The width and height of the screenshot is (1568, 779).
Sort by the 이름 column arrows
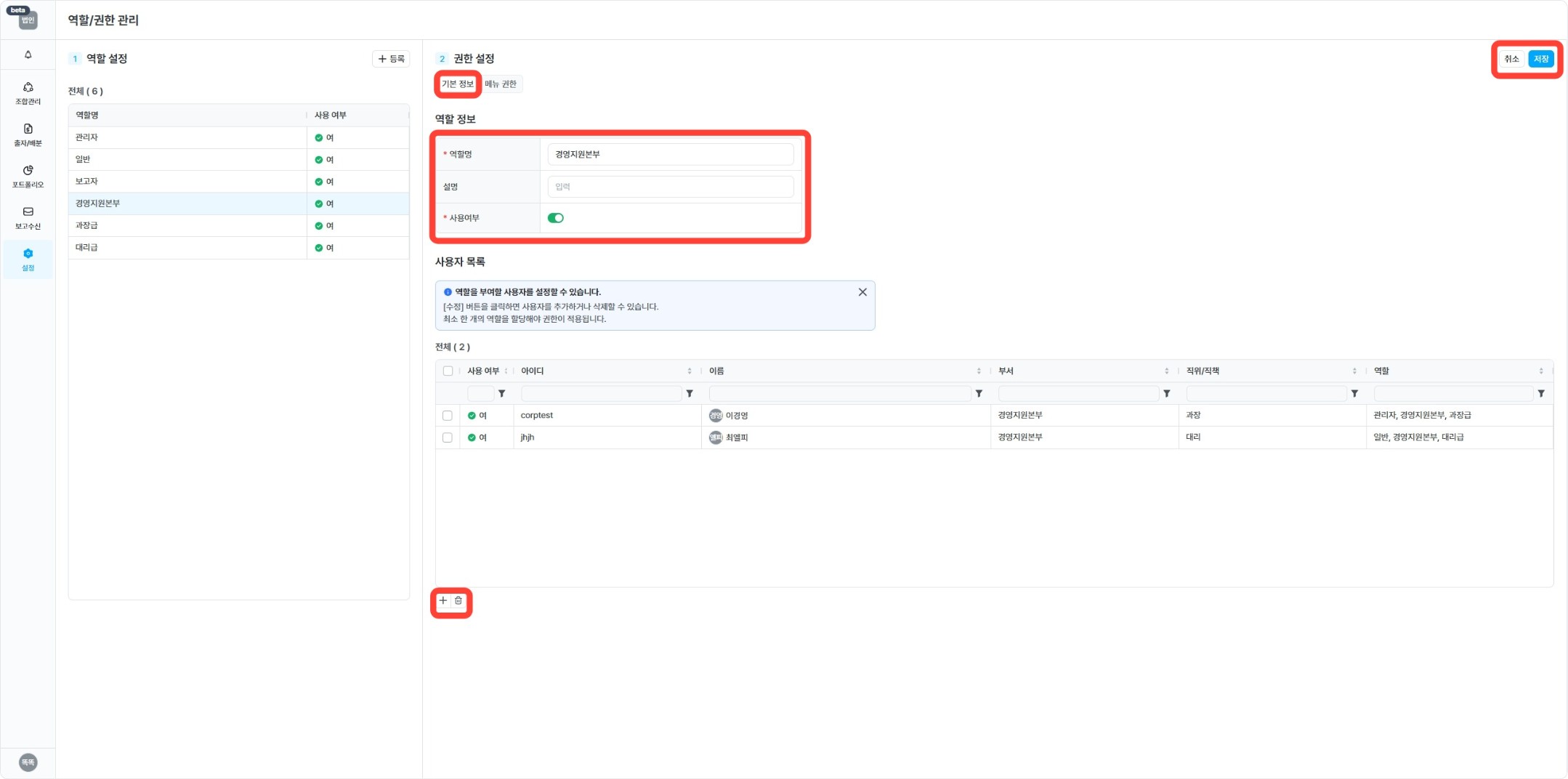[979, 371]
